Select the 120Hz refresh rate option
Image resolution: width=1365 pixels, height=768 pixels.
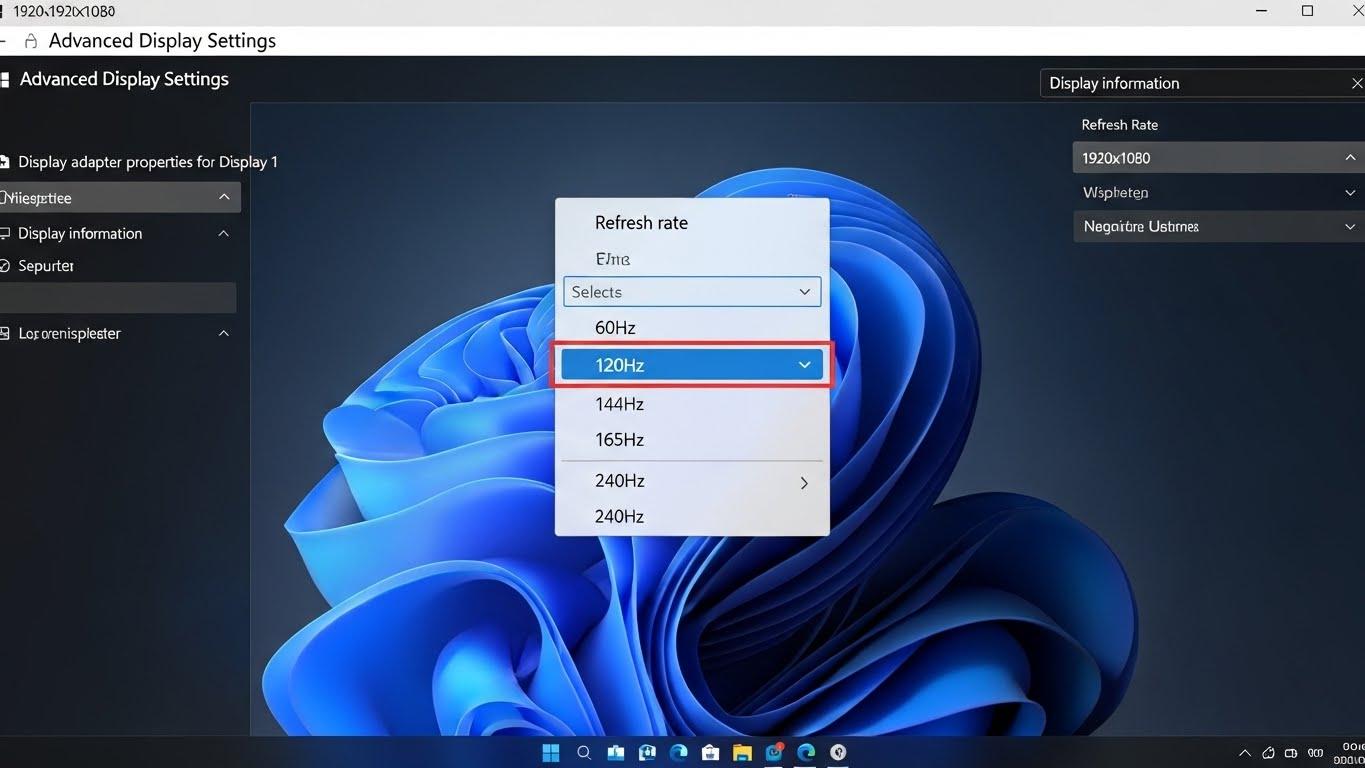(x=692, y=365)
